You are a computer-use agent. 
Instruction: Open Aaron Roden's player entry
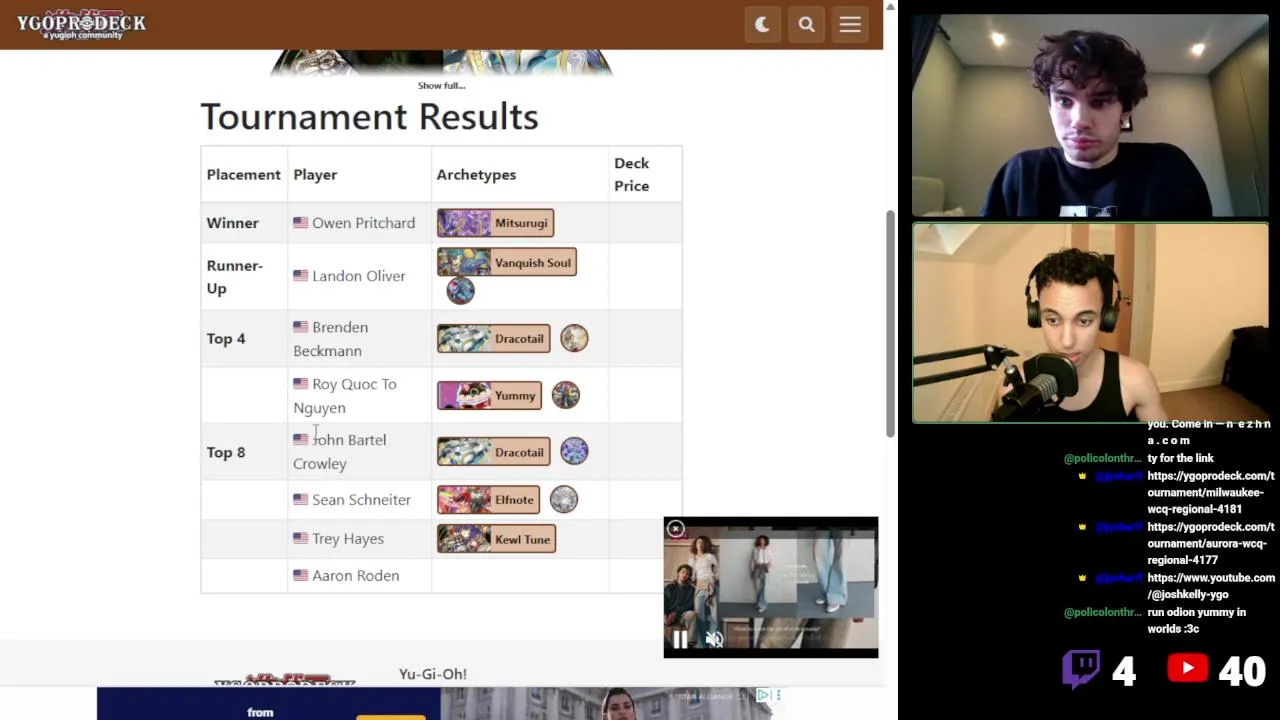tap(355, 576)
